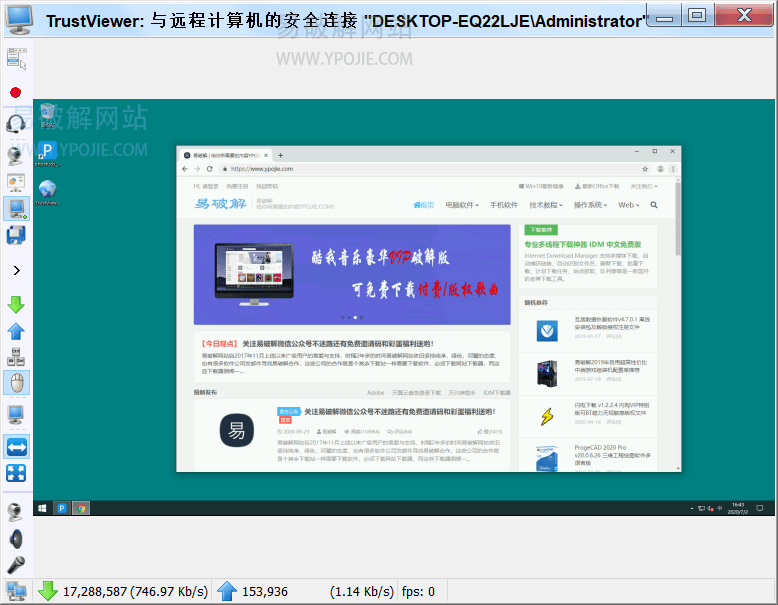
Task: Open the lightning bolt 闪电下载 thumbnail
Action: click(547, 416)
